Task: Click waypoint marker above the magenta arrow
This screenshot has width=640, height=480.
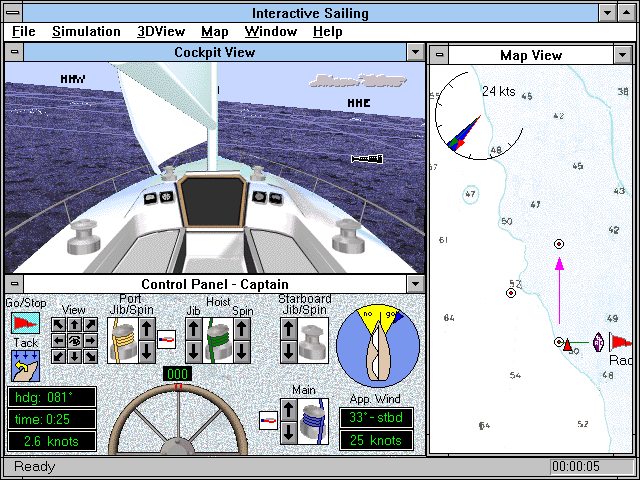Action: 559,244
